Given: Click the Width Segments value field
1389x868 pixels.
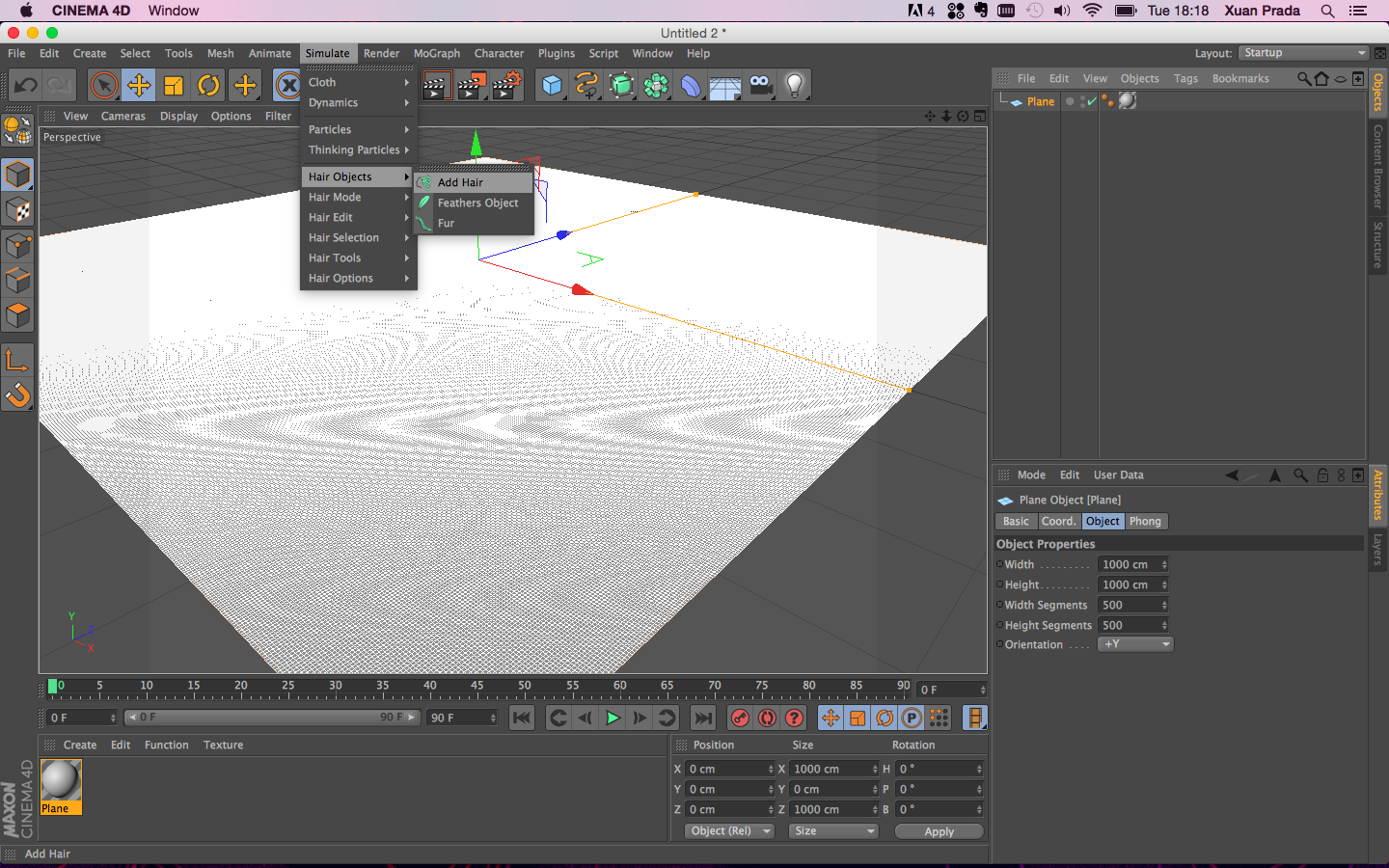Looking at the screenshot, I should pyautogui.click(x=1133, y=605).
